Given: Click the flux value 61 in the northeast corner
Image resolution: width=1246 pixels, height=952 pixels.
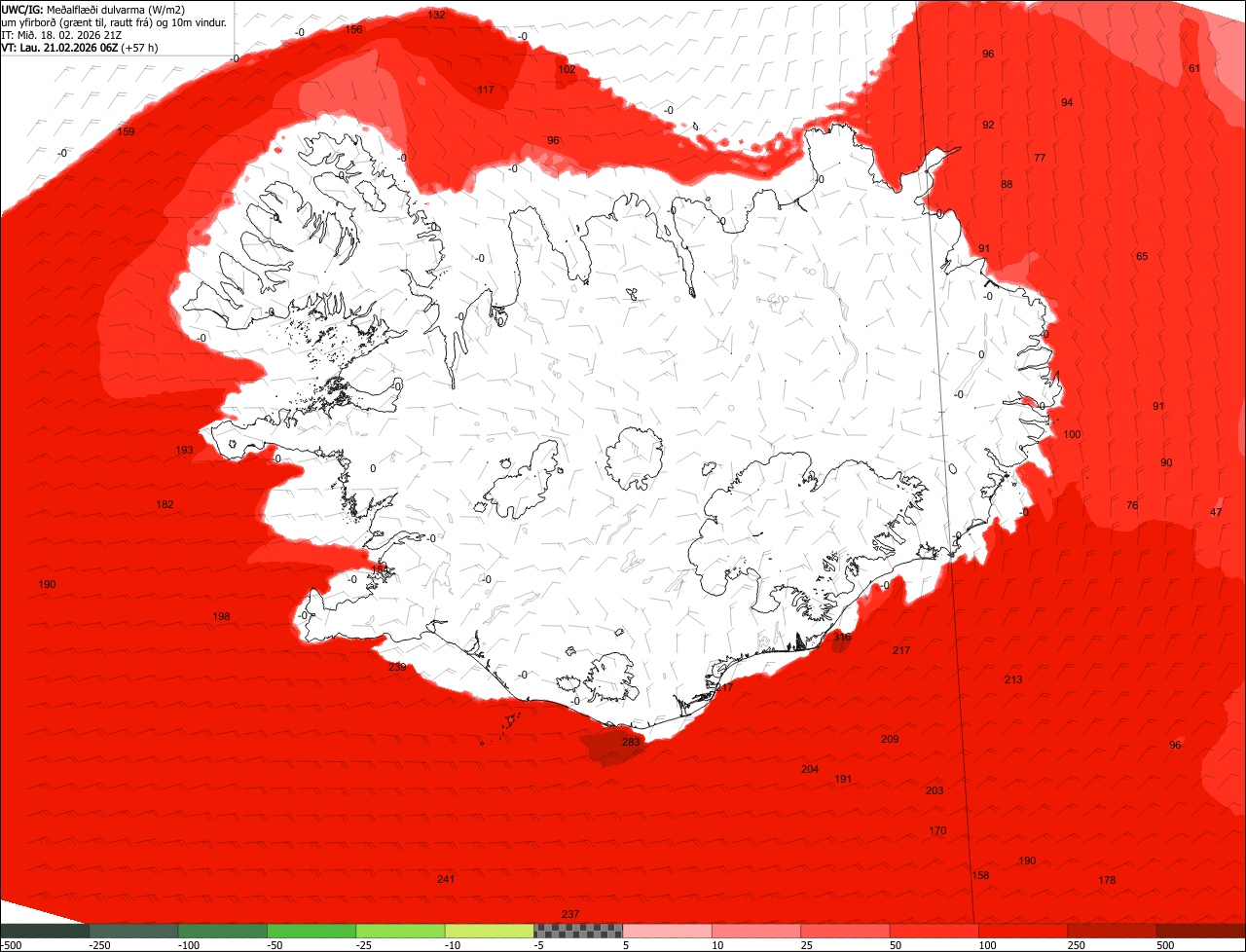Looking at the screenshot, I should [1194, 68].
